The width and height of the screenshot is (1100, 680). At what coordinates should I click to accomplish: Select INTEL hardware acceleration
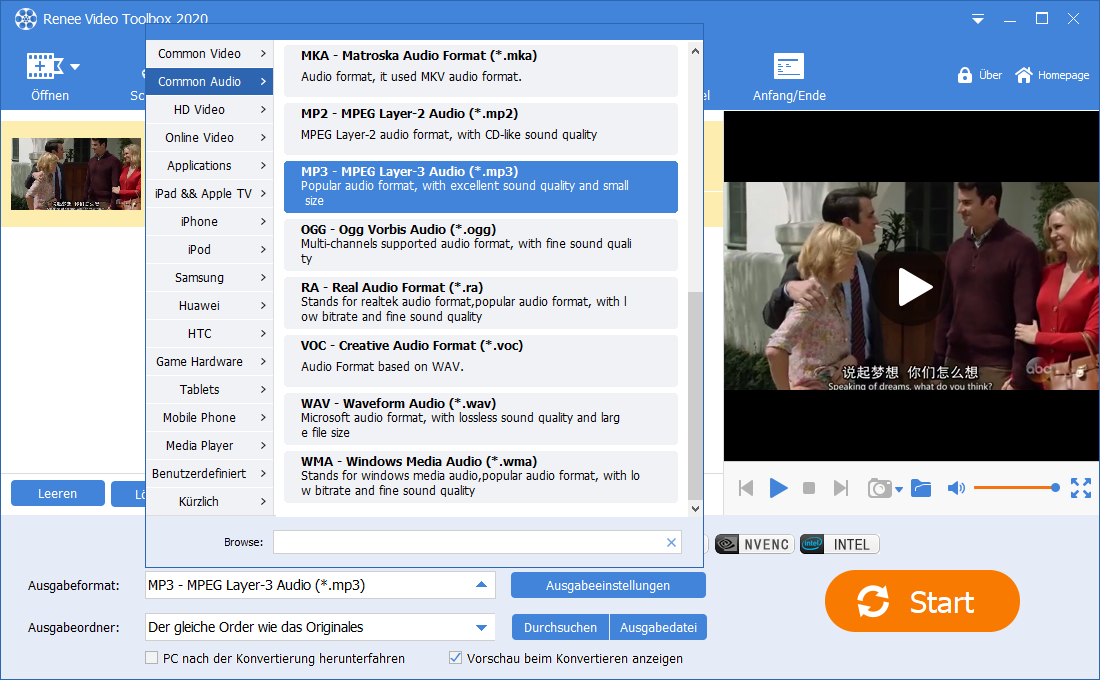coord(839,545)
